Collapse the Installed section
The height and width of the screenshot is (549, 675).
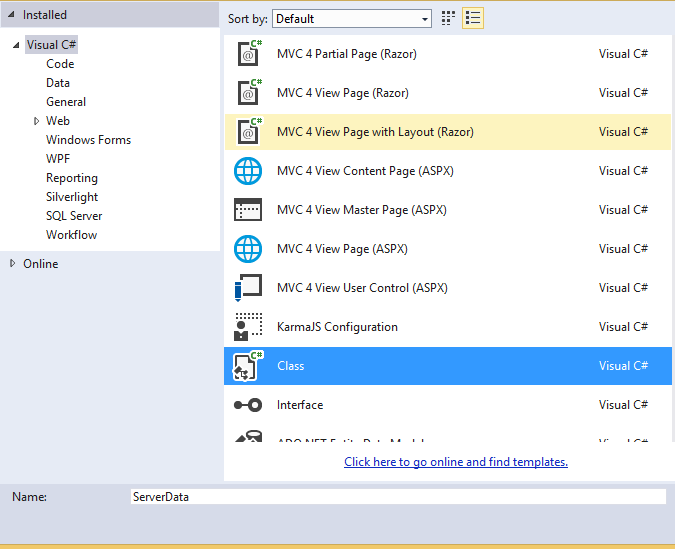pyautogui.click(x=12, y=16)
